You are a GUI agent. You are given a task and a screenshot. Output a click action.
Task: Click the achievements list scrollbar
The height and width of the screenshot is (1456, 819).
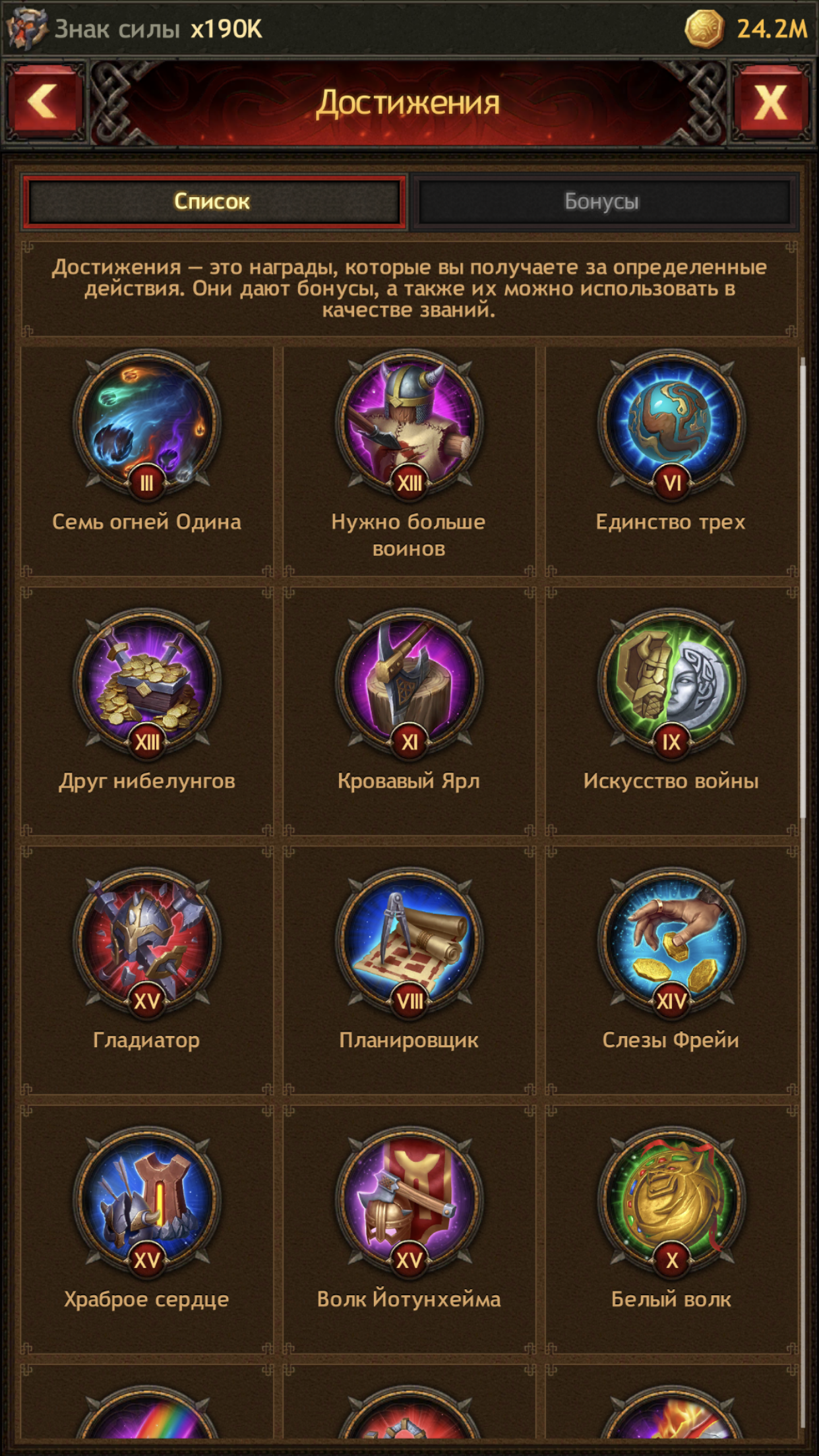[x=803, y=587]
